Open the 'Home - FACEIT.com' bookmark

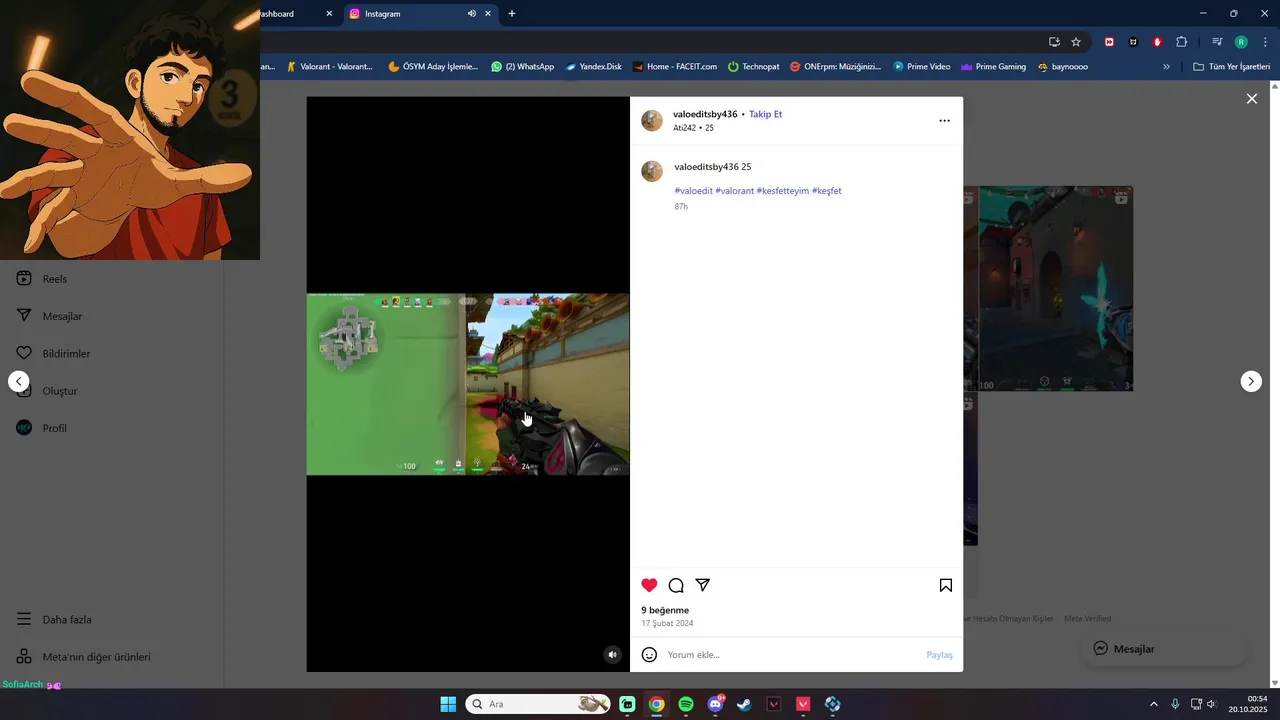click(x=675, y=67)
